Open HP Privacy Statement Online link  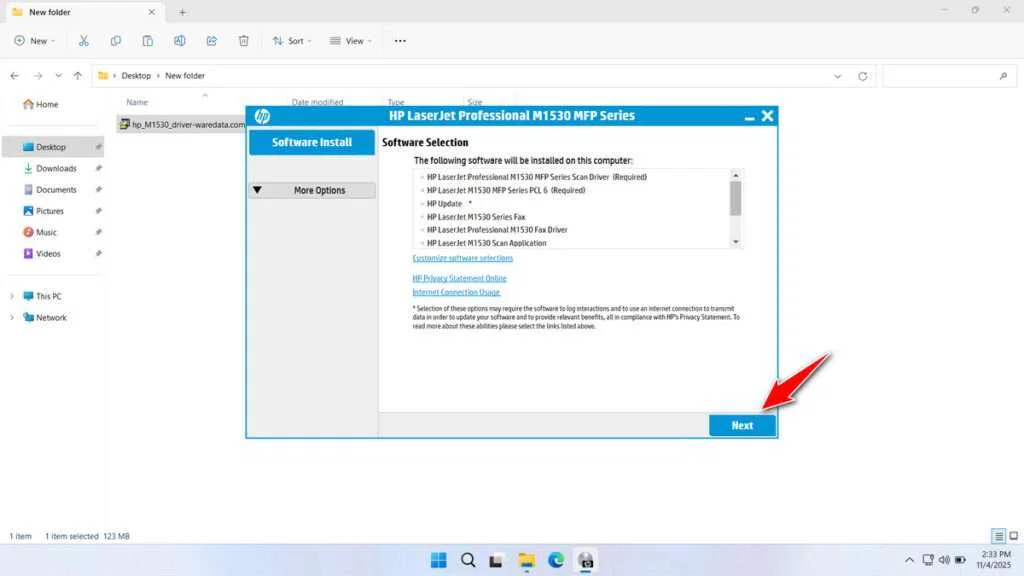click(459, 278)
